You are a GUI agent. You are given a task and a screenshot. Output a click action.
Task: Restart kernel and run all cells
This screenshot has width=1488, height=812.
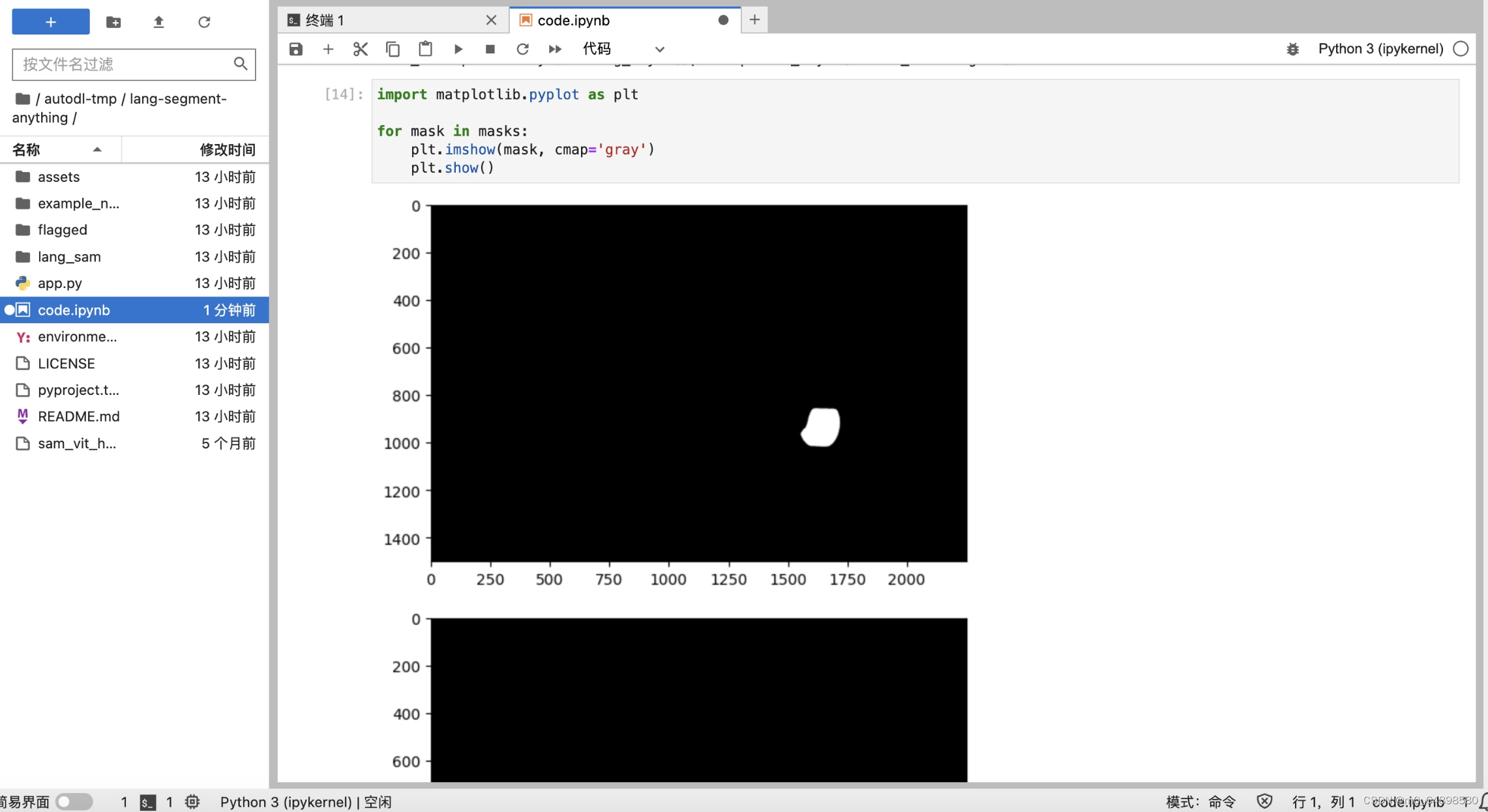(555, 49)
